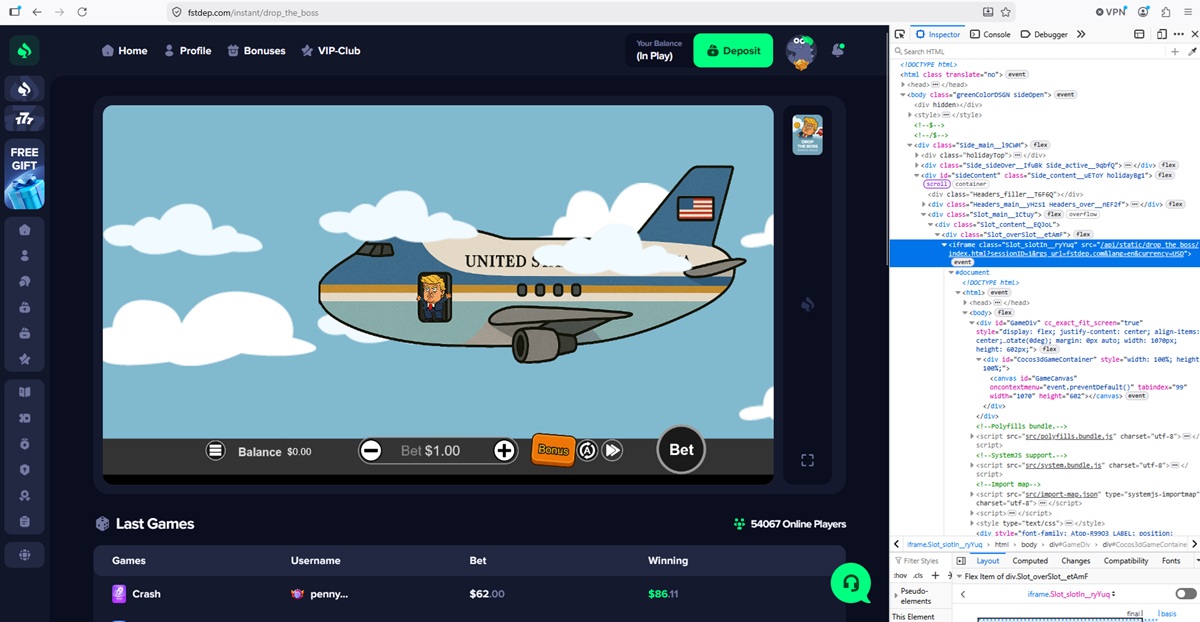Image resolution: width=1200 pixels, height=622 pixels.
Task: Click the notification bell icon
Action: coord(838,49)
